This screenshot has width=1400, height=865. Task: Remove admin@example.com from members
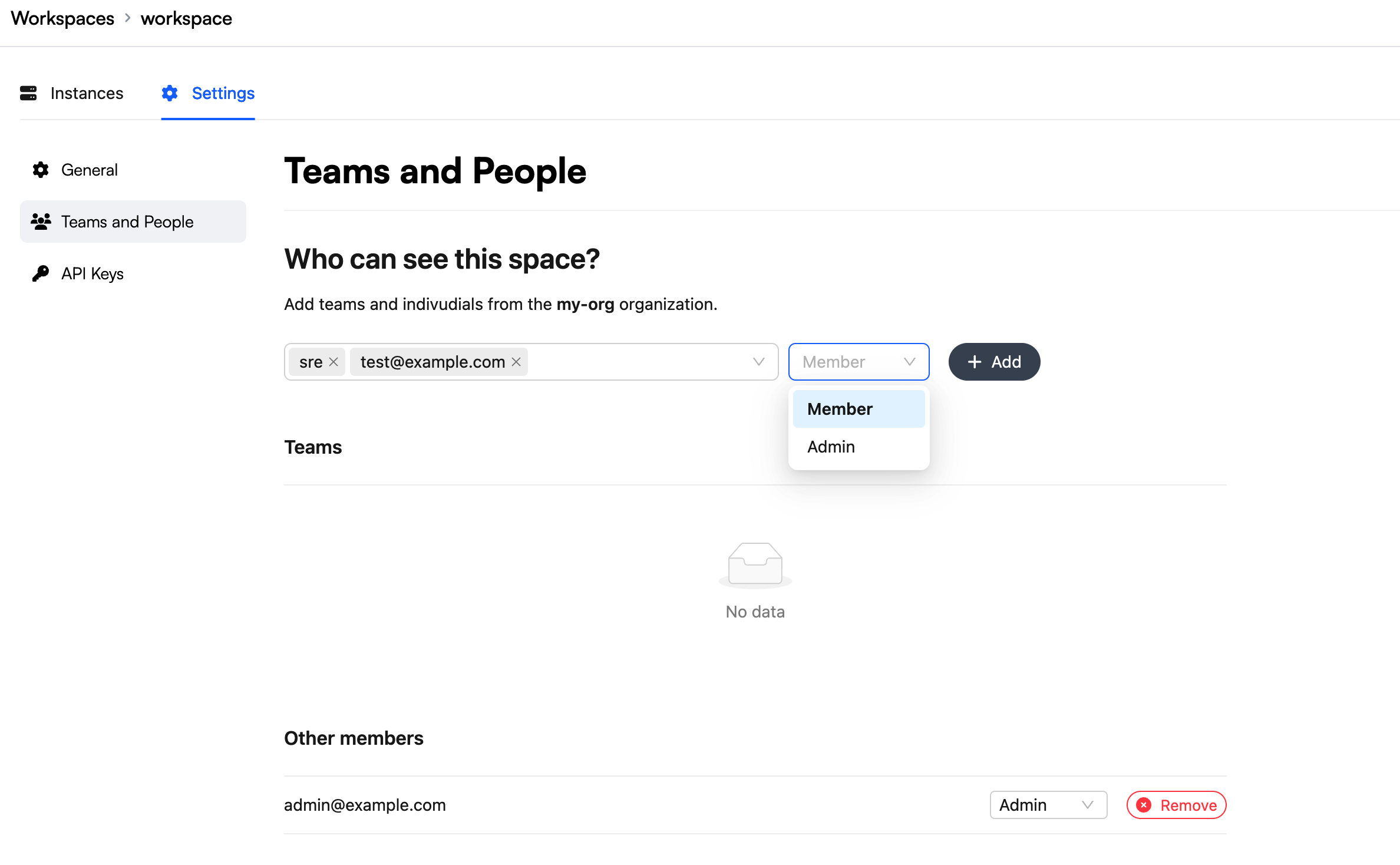coord(1176,805)
